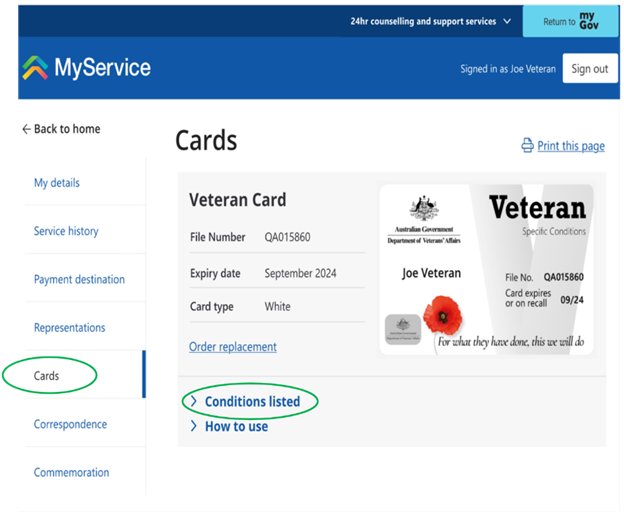Viewport: 624px width, 515px height.
Task: Expand the How to use section
Action: click(235, 426)
